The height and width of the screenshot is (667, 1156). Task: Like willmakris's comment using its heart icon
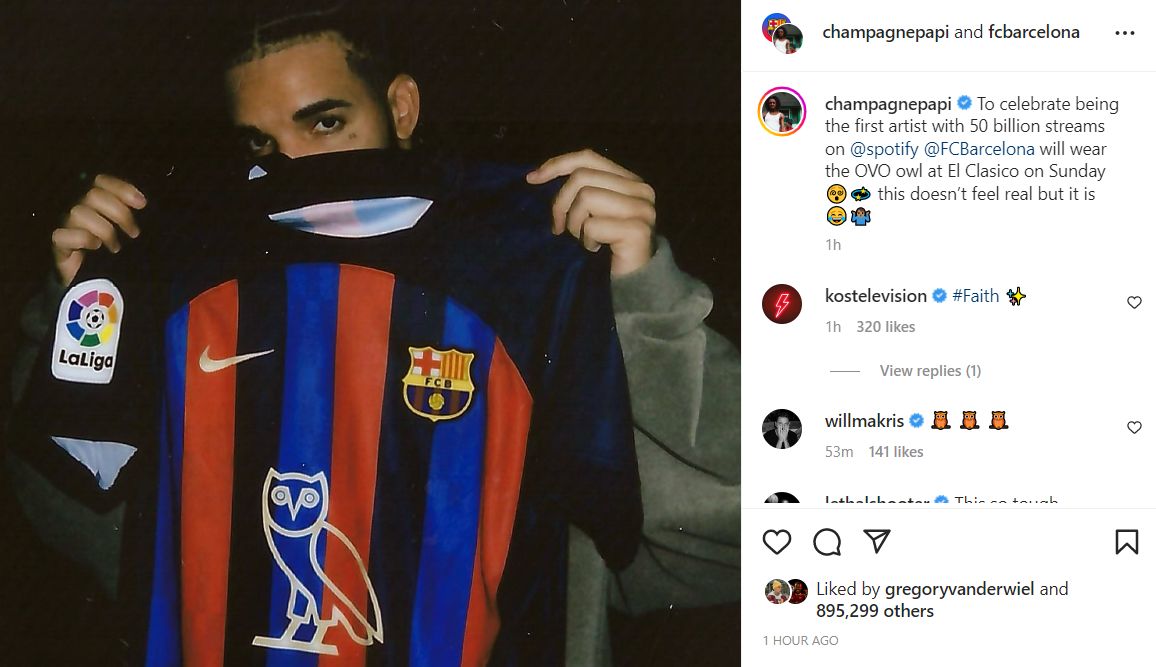point(1134,427)
